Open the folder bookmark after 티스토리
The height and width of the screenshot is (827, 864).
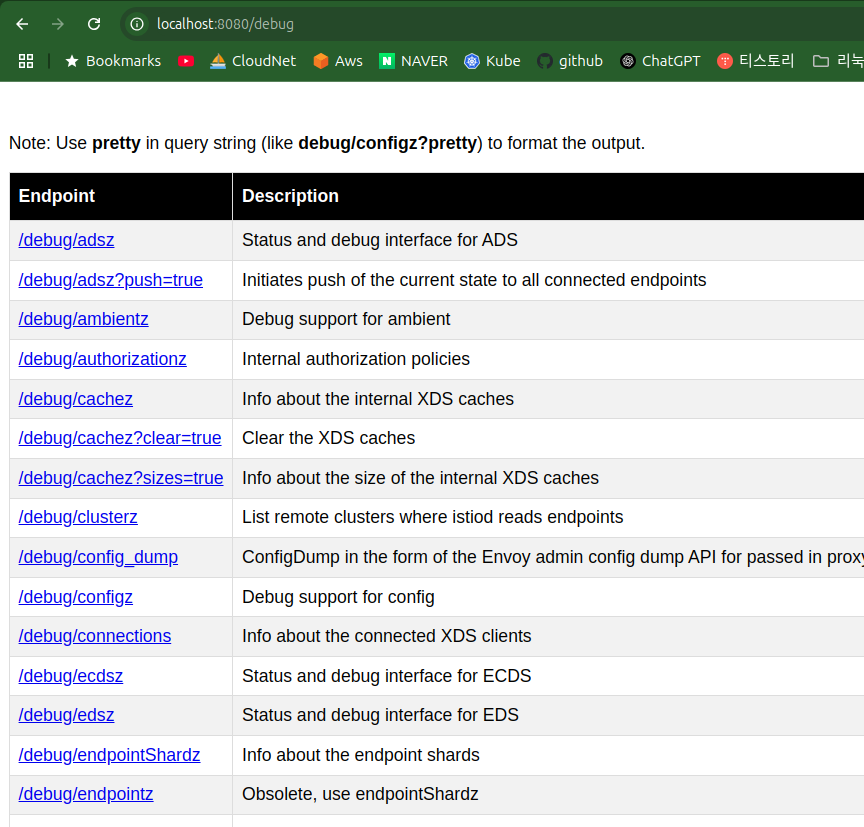point(838,61)
